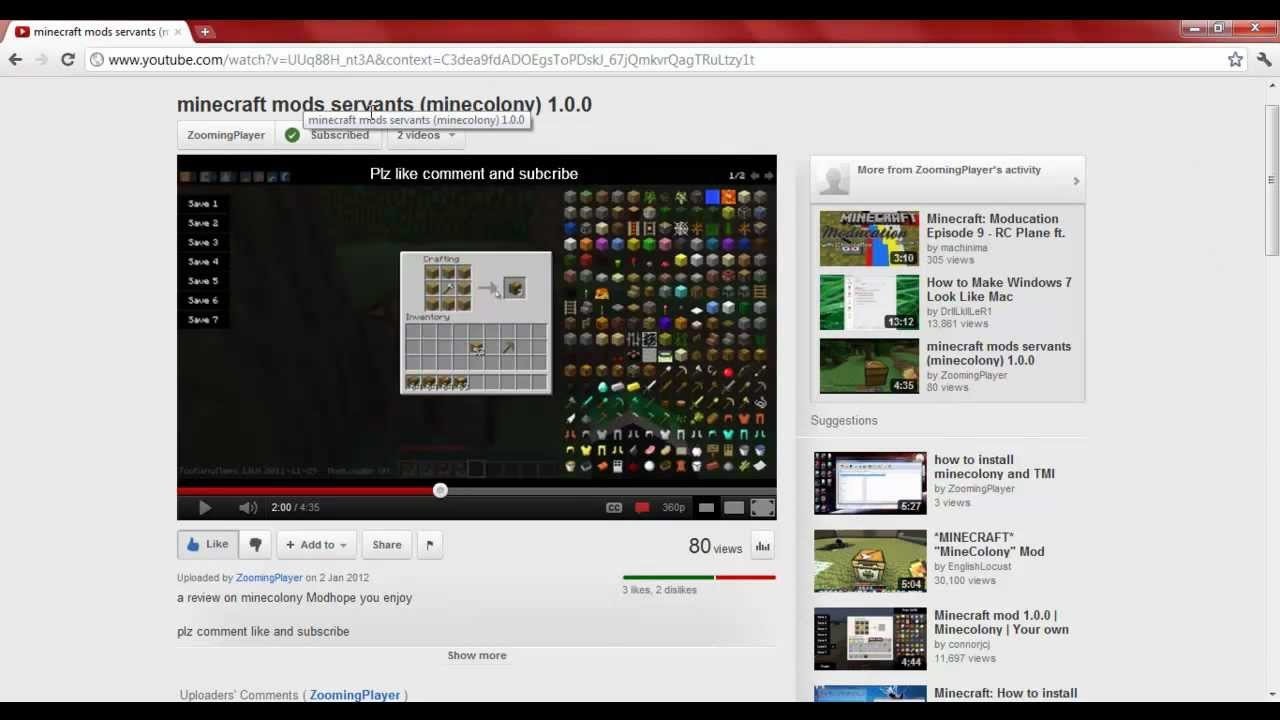
Task: Click the Suggestions heading
Action: click(844, 421)
